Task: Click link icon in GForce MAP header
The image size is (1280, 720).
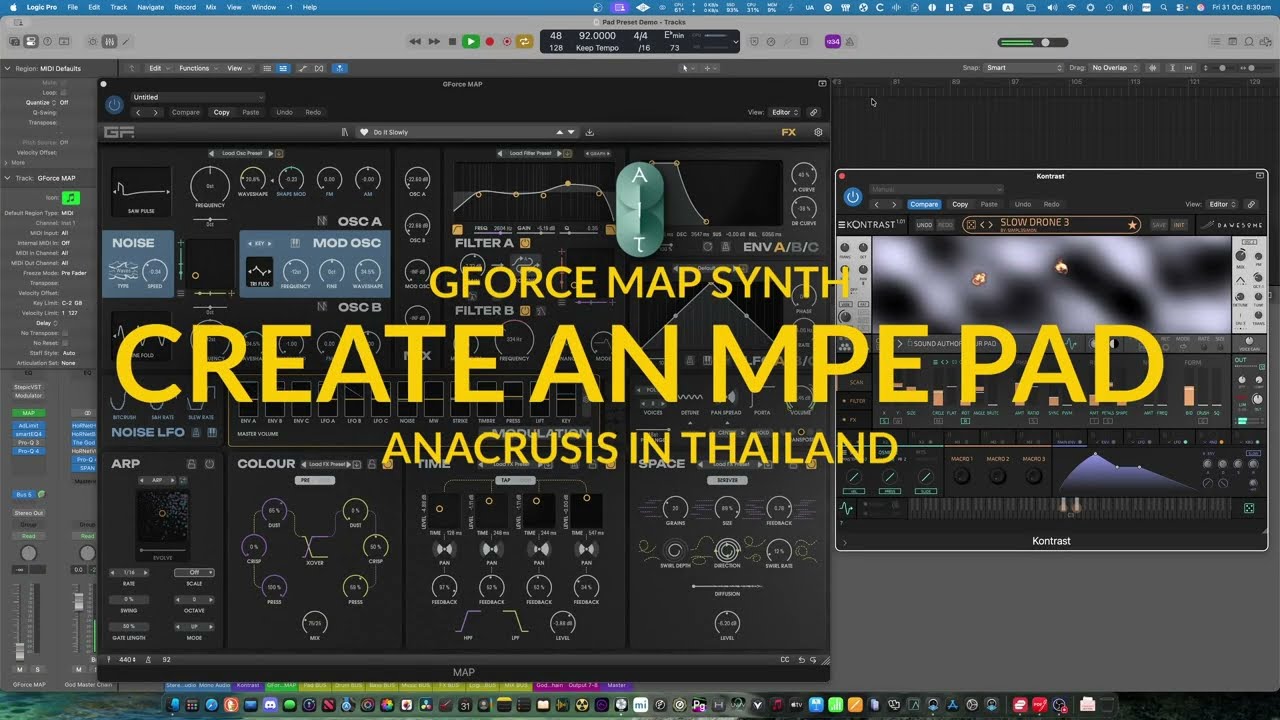Action: tap(814, 112)
